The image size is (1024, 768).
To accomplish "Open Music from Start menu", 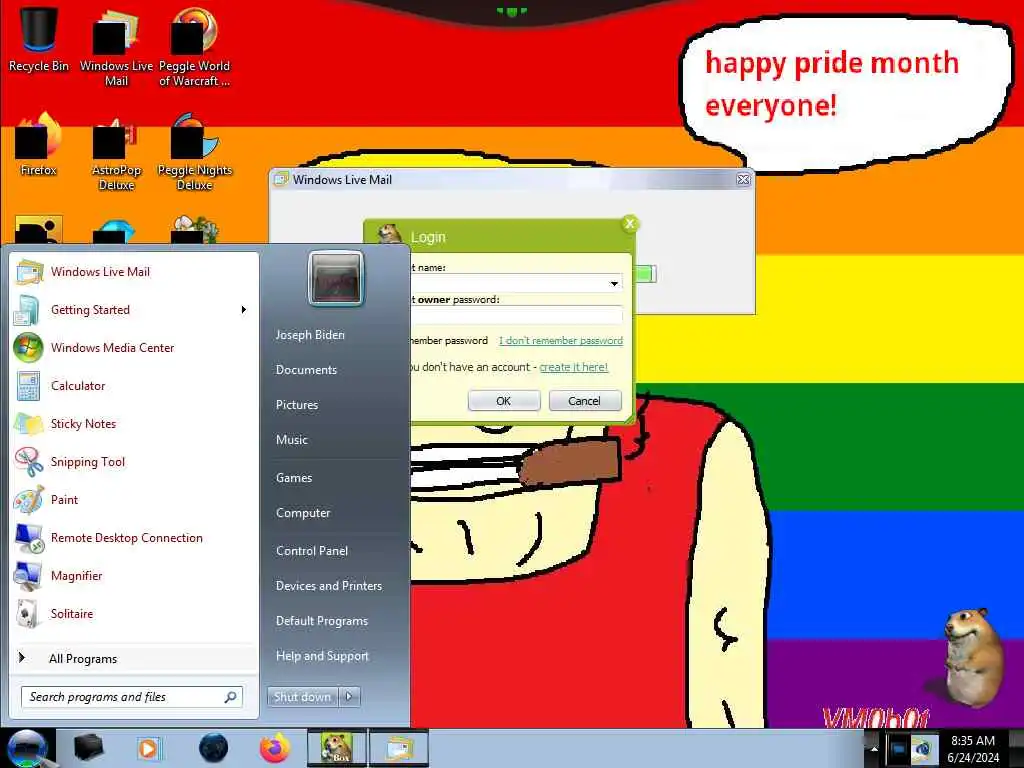I will [x=292, y=440].
